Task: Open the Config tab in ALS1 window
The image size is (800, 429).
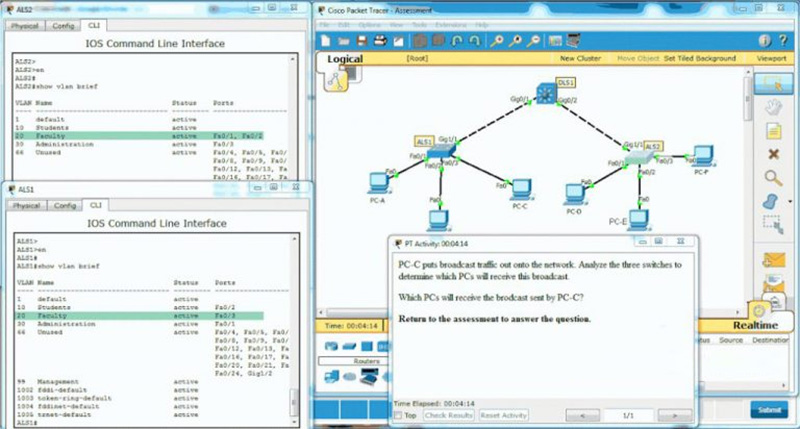Action: [x=65, y=206]
